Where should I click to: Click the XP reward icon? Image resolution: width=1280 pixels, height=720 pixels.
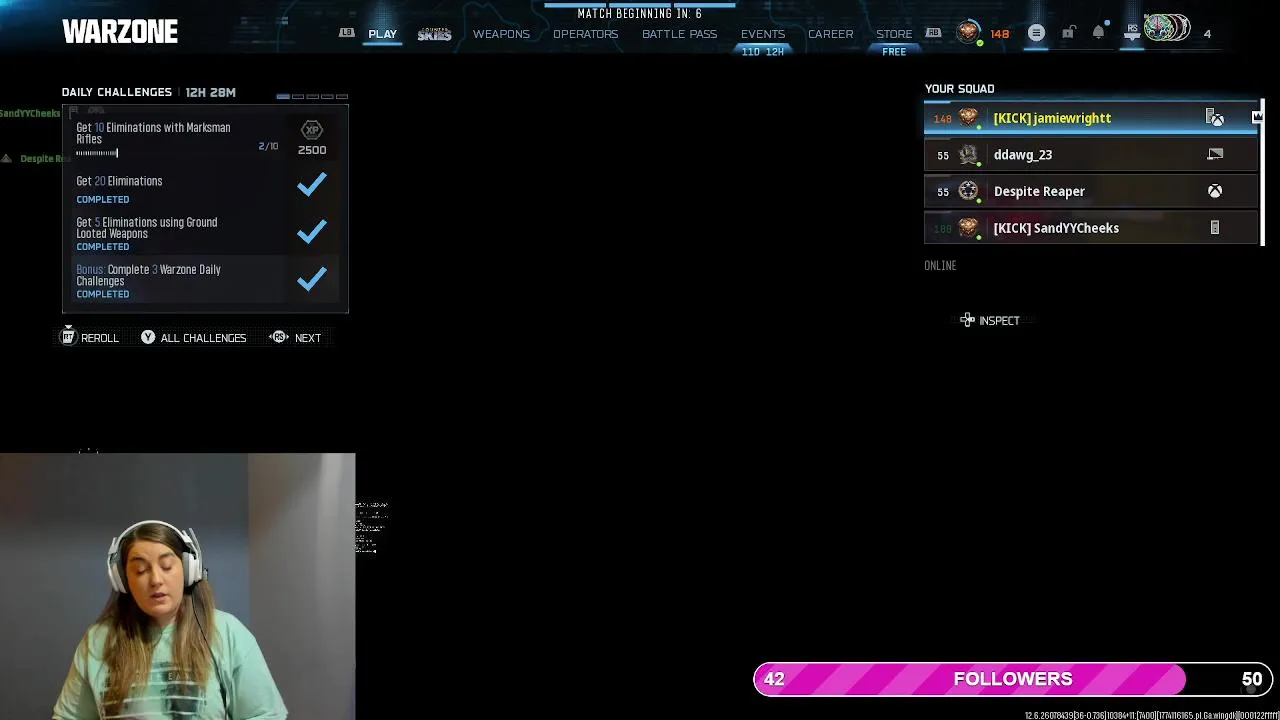[312, 130]
